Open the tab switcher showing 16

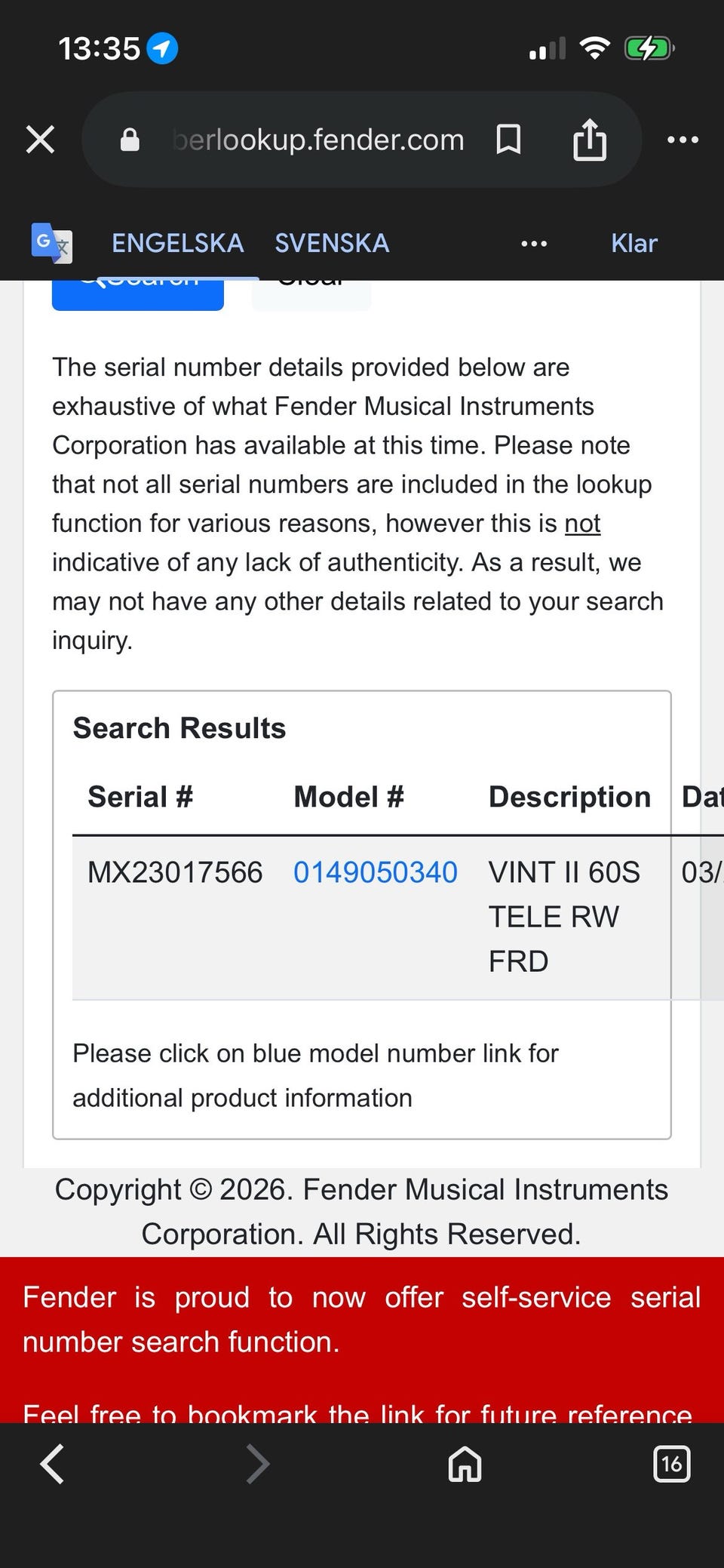point(671,1465)
